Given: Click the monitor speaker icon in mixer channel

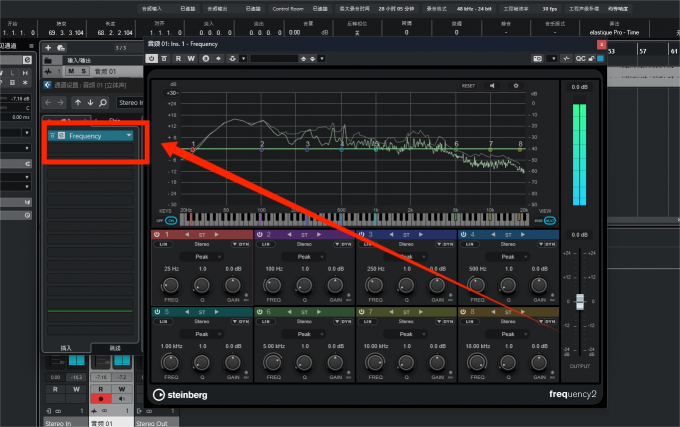Looking at the screenshot, I should (x=122, y=398).
